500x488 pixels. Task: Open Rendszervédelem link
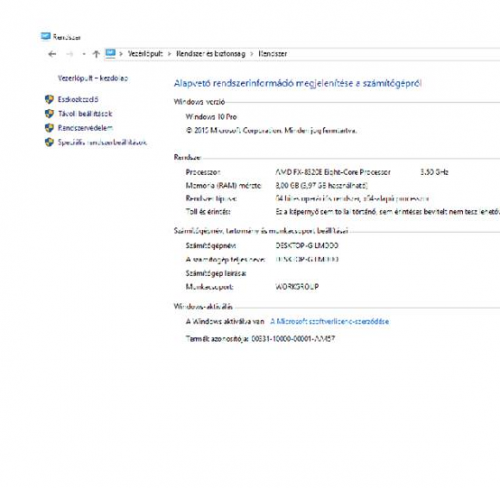click(x=85, y=128)
